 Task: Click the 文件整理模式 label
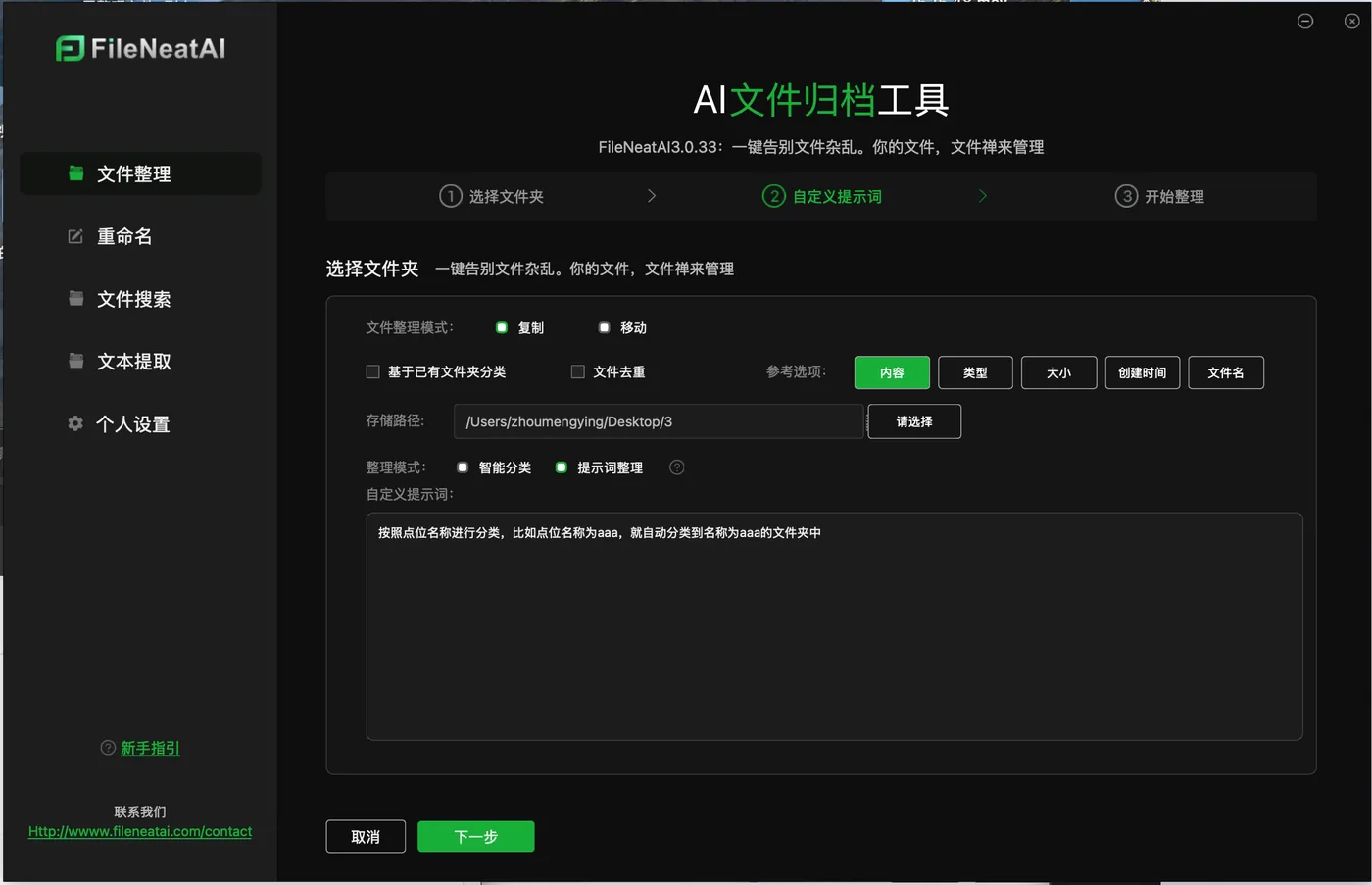click(x=410, y=327)
